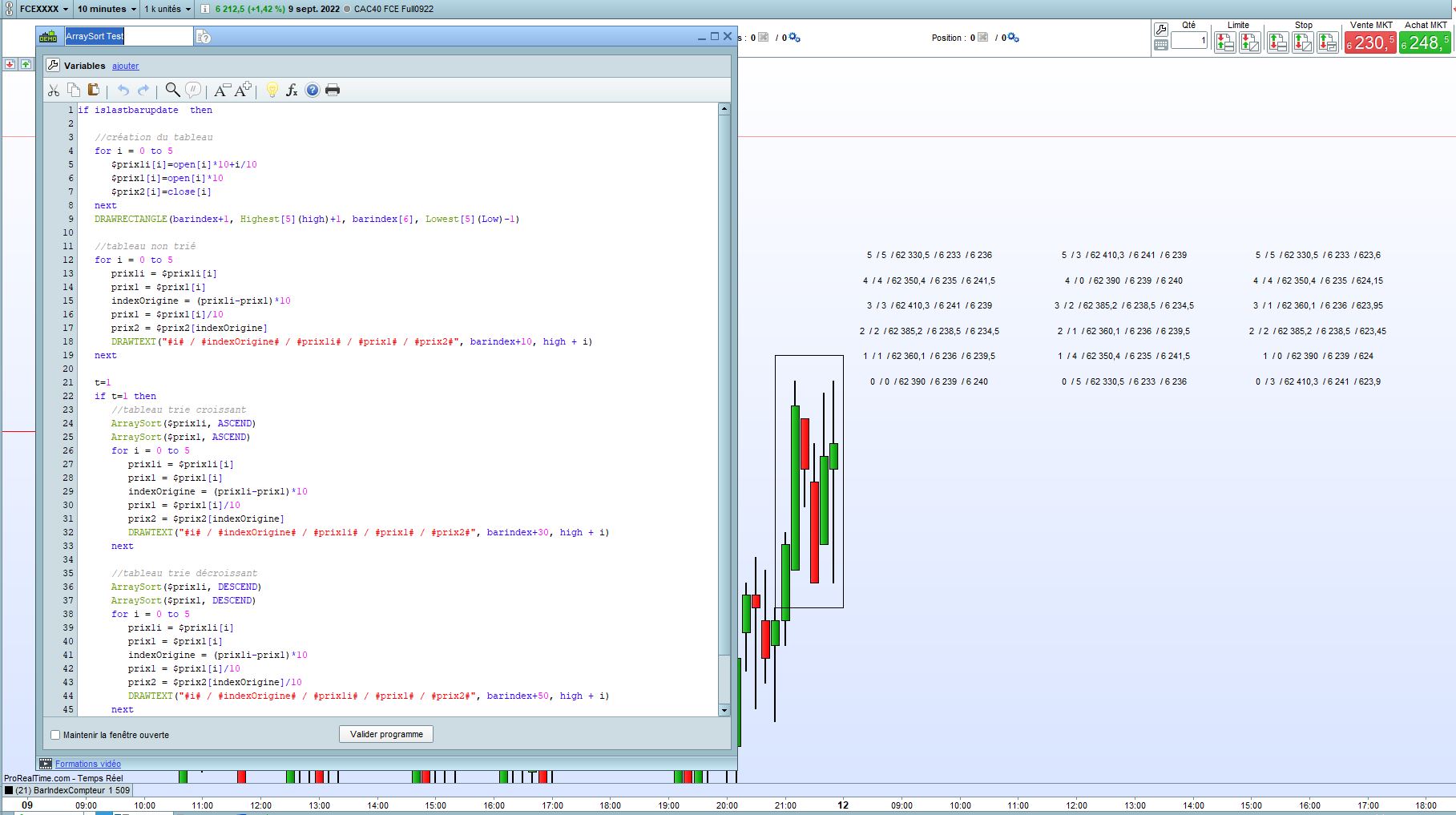Redo the last undone edit
Image resolution: width=1456 pixels, height=815 pixels.
(x=143, y=91)
